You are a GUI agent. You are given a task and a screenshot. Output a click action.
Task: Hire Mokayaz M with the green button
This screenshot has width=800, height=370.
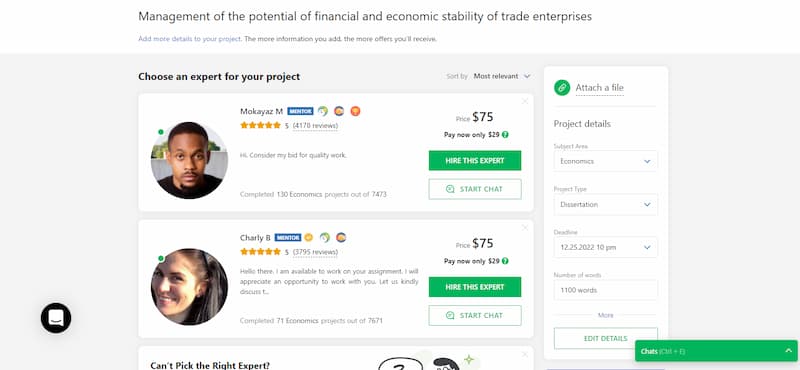pyautogui.click(x=475, y=160)
